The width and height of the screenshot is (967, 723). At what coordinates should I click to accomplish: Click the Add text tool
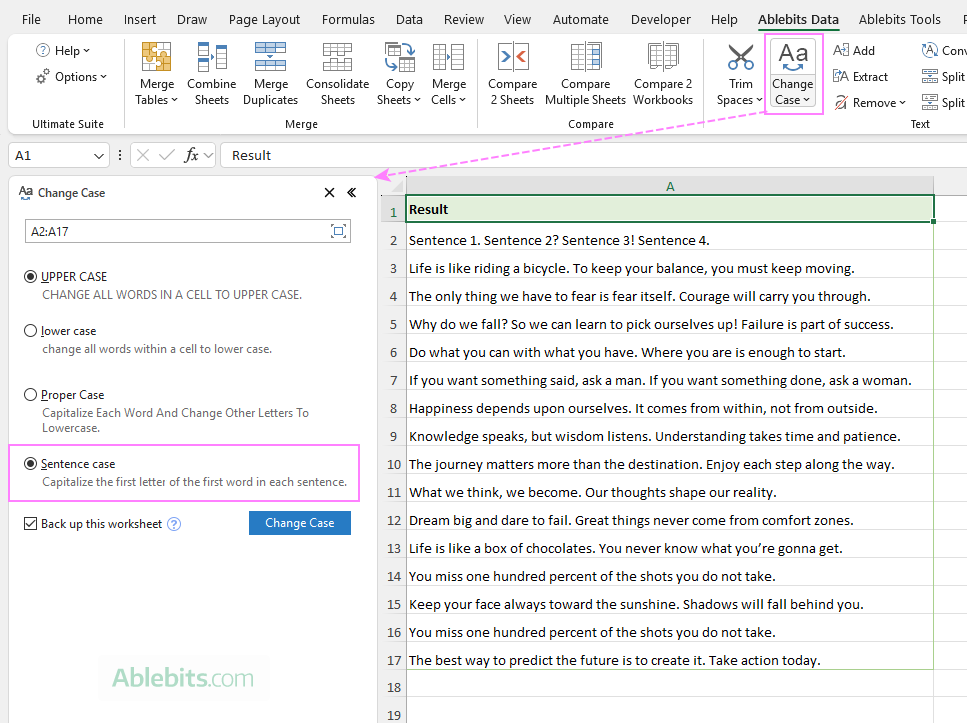(x=854, y=51)
